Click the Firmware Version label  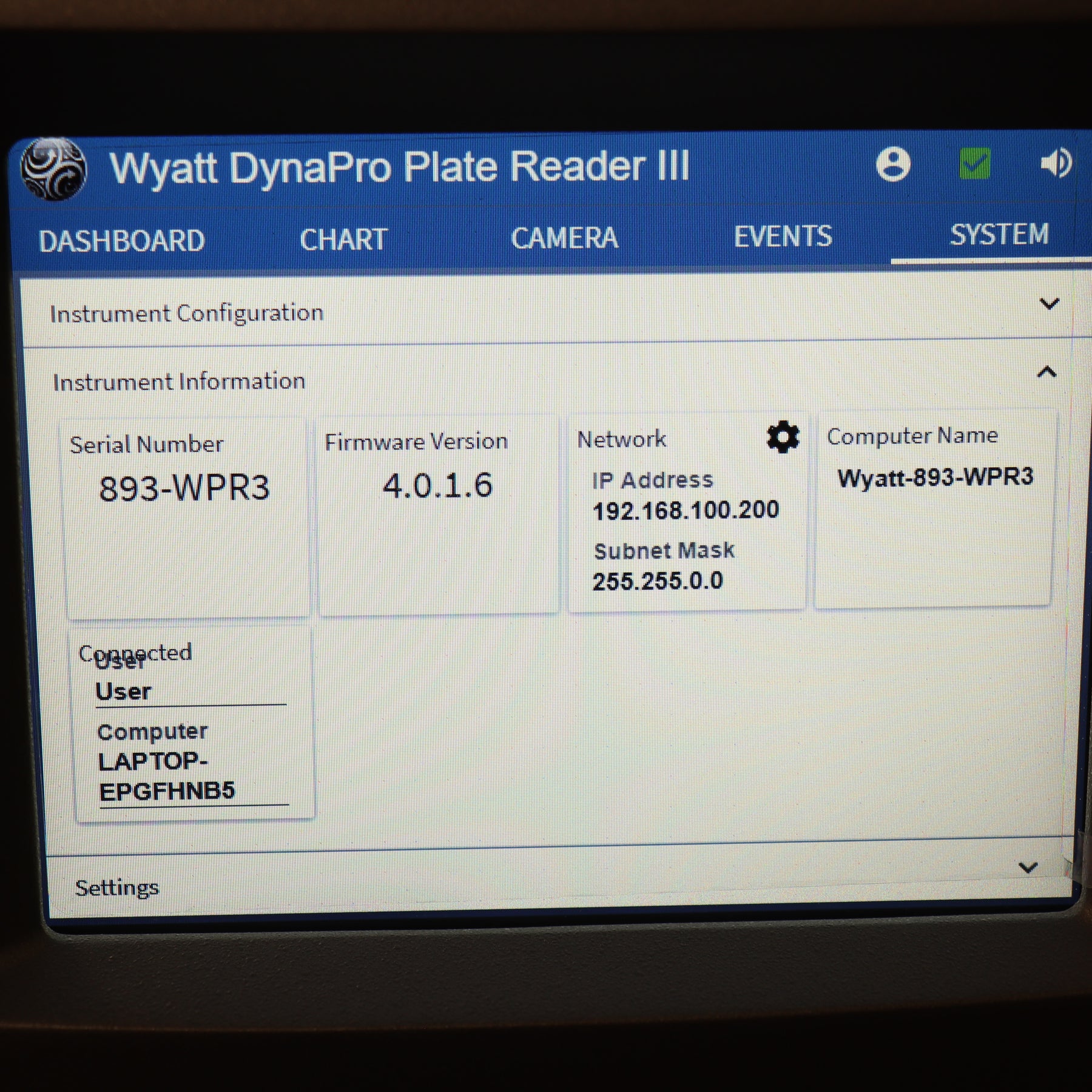pos(416,442)
